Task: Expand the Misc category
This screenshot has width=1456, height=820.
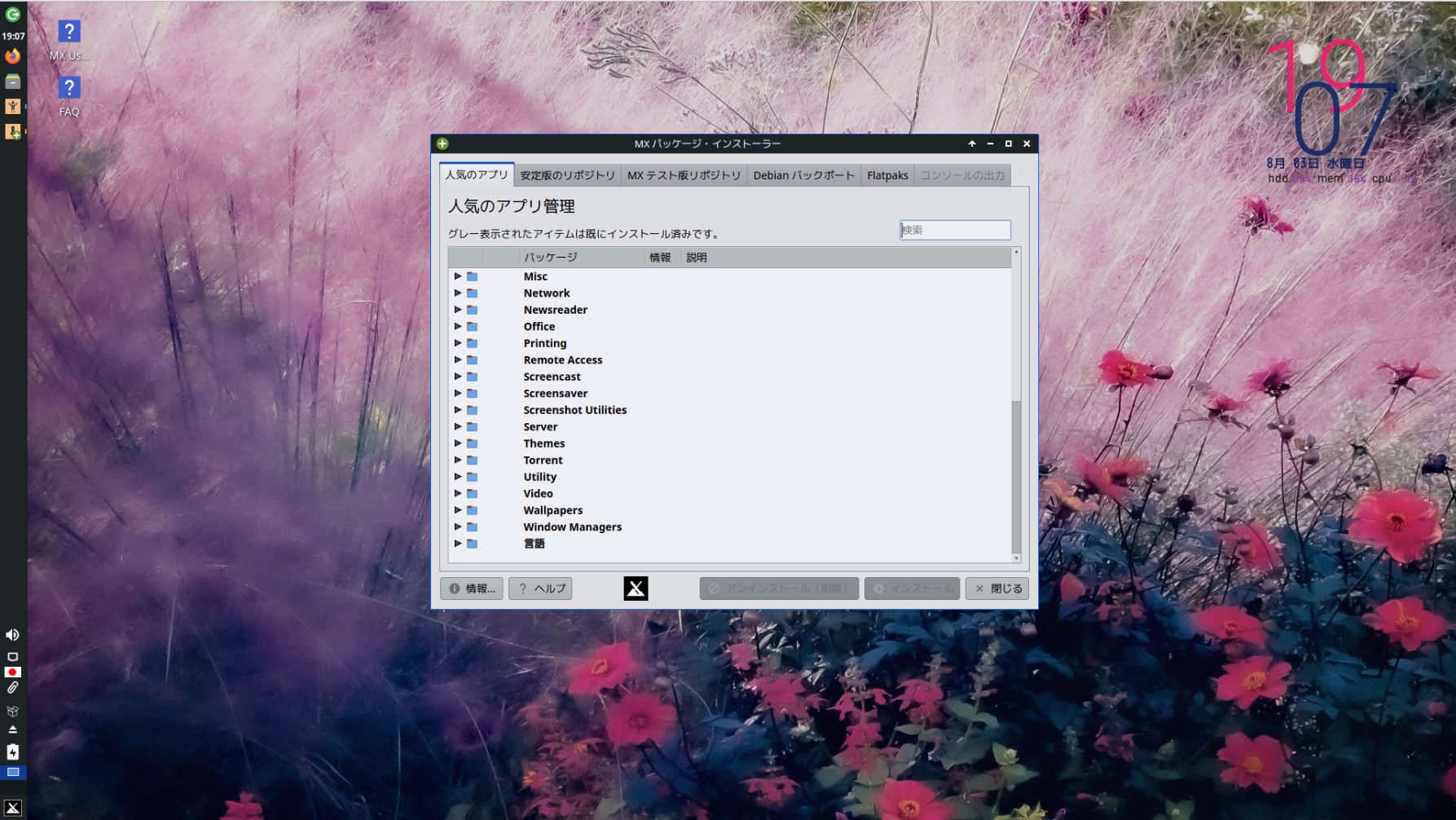Action: 458,276
